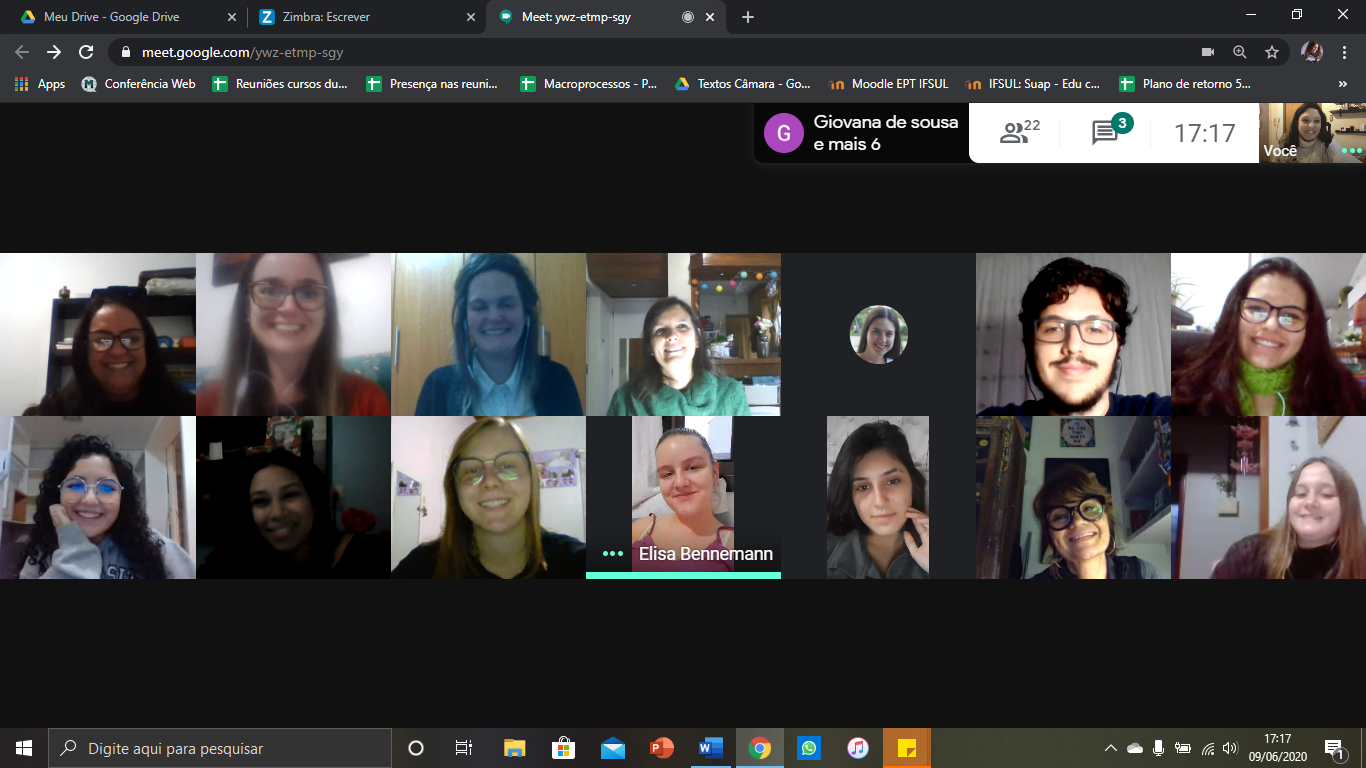Viewport: 1366px width, 768px height.
Task: Open the notification center icon
Action: [x=1334, y=748]
